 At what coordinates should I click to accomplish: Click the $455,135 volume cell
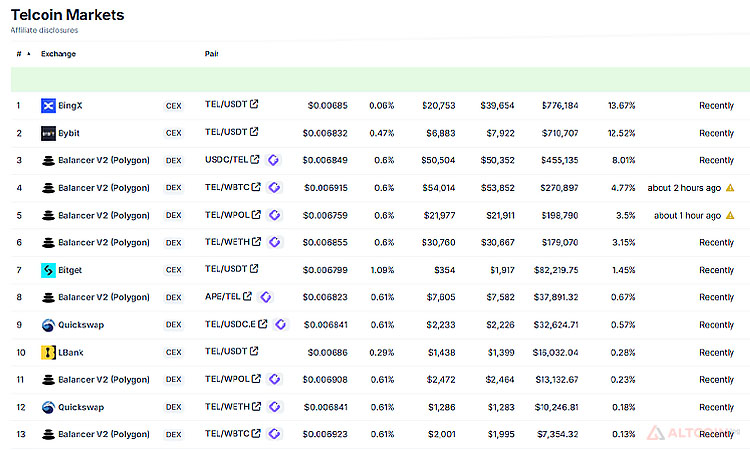point(560,161)
